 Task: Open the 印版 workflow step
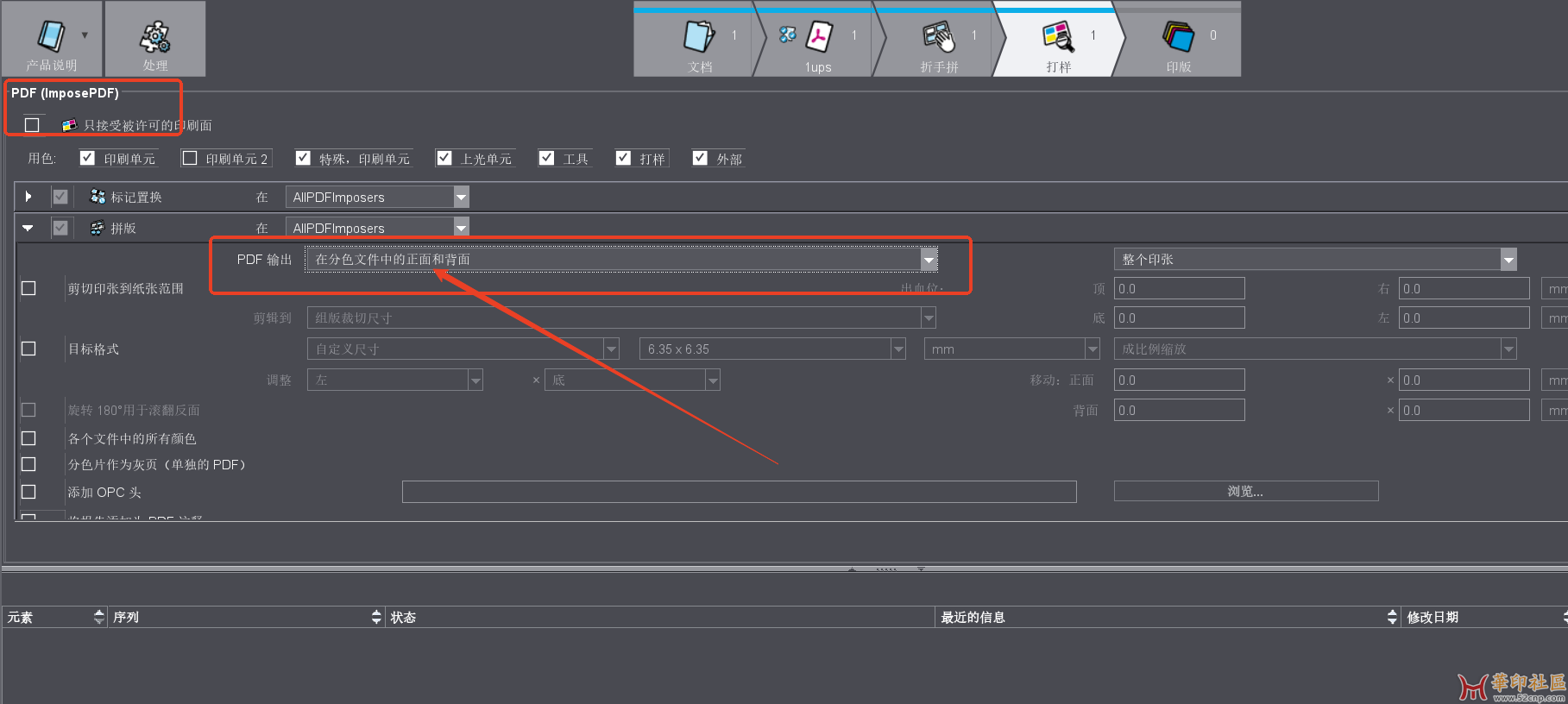[x=1178, y=36]
